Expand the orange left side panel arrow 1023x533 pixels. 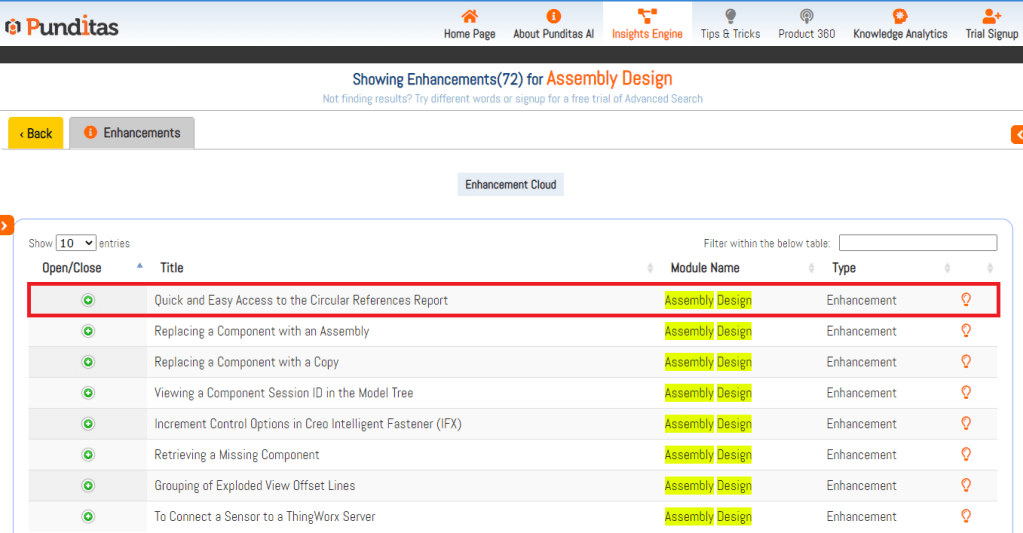pyautogui.click(x=6, y=226)
